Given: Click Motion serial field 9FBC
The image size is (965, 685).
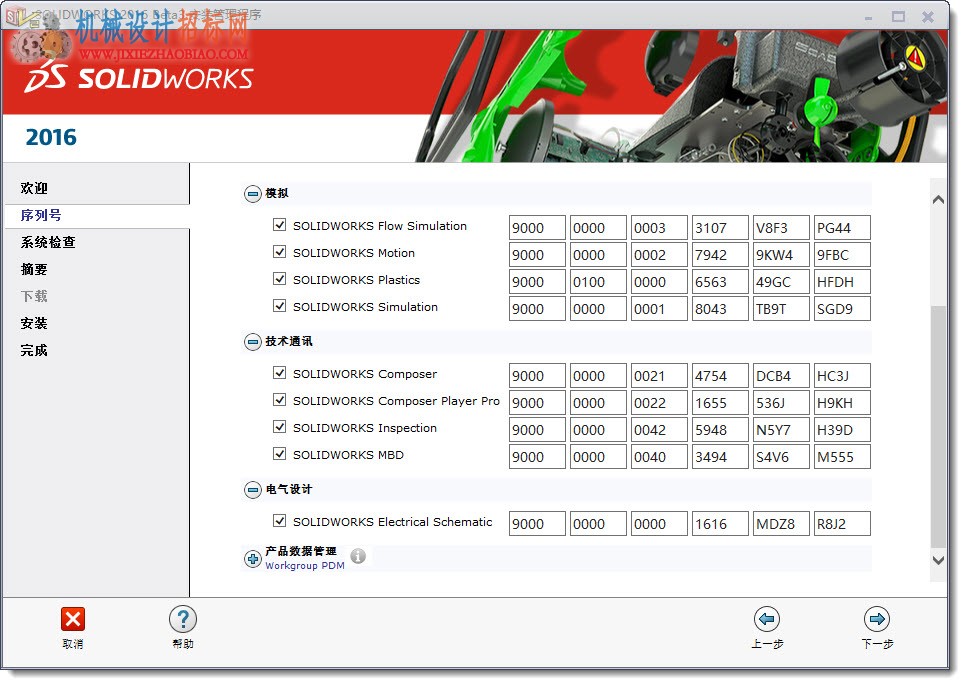Looking at the screenshot, I should click(842, 255).
